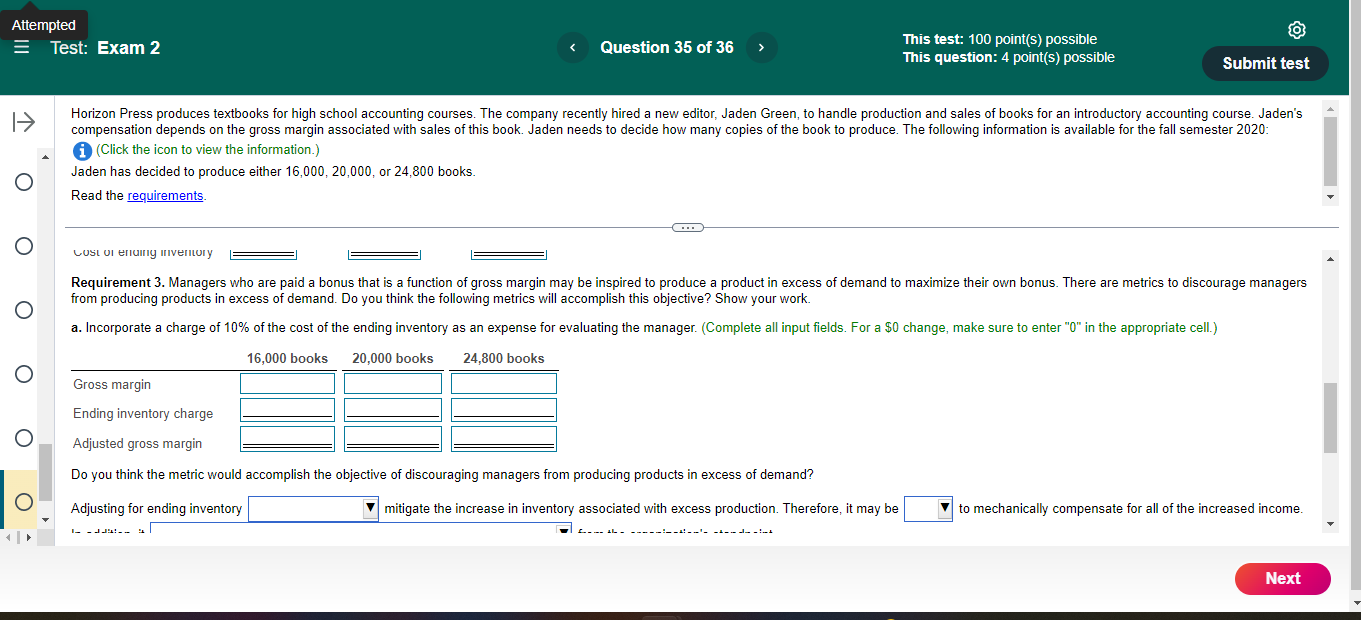Click the Attempted status badge
This screenshot has height=620, width=1361.
(44, 24)
